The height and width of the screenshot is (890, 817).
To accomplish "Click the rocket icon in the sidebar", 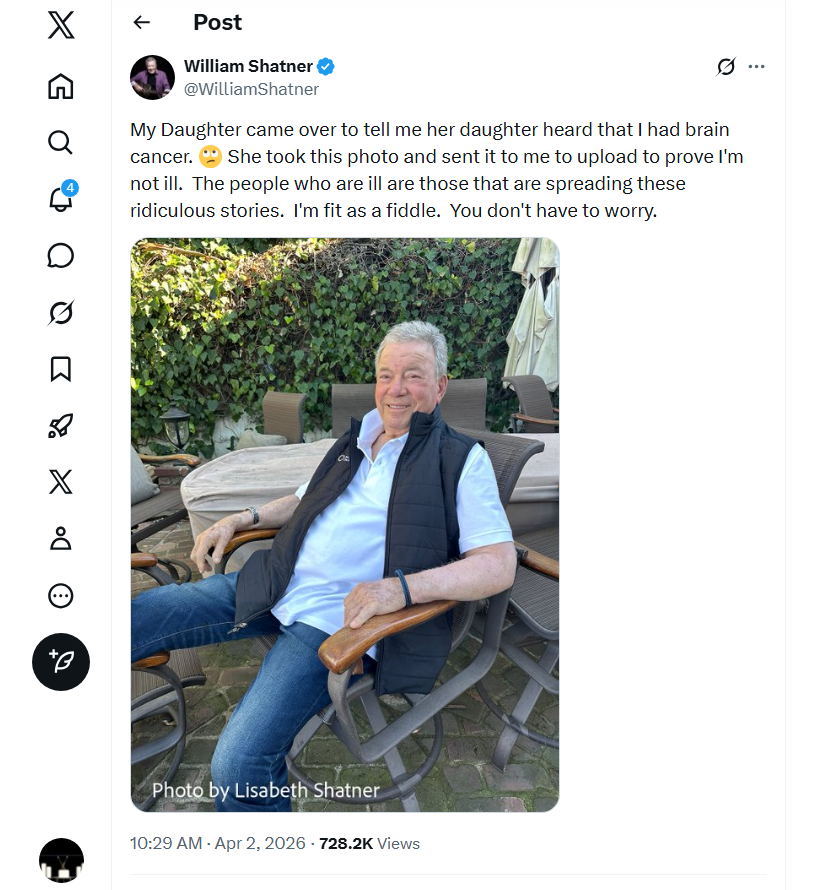I will click(61, 426).
